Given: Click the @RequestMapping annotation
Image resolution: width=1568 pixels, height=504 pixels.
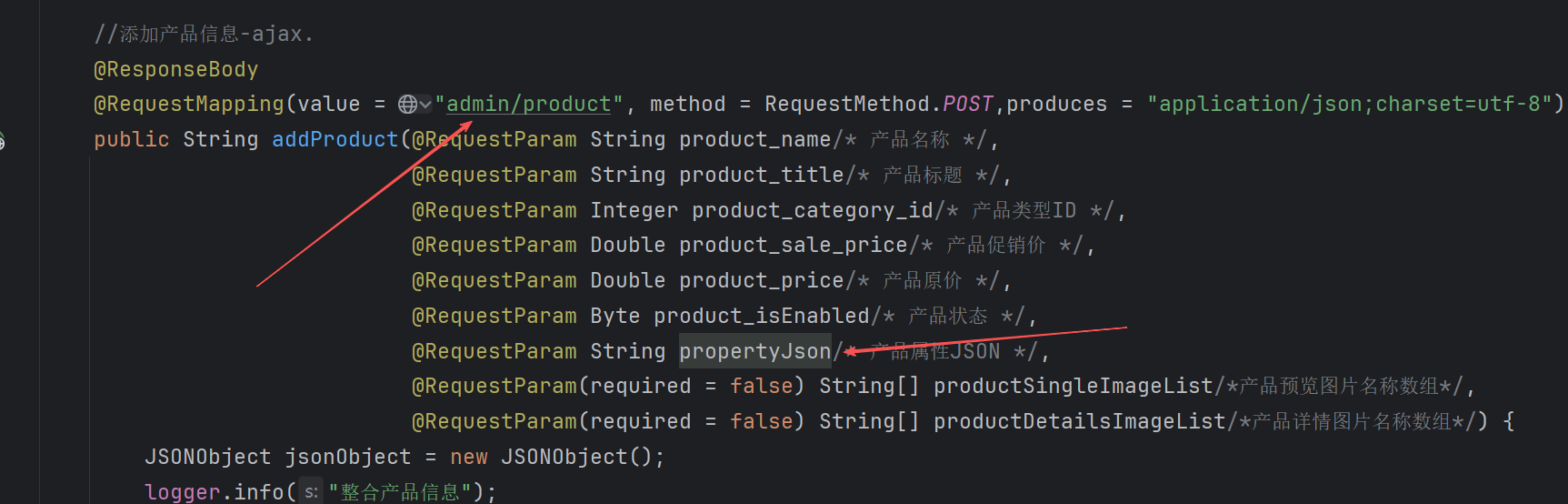Looking at the screenshot, I should pos(189,105).
